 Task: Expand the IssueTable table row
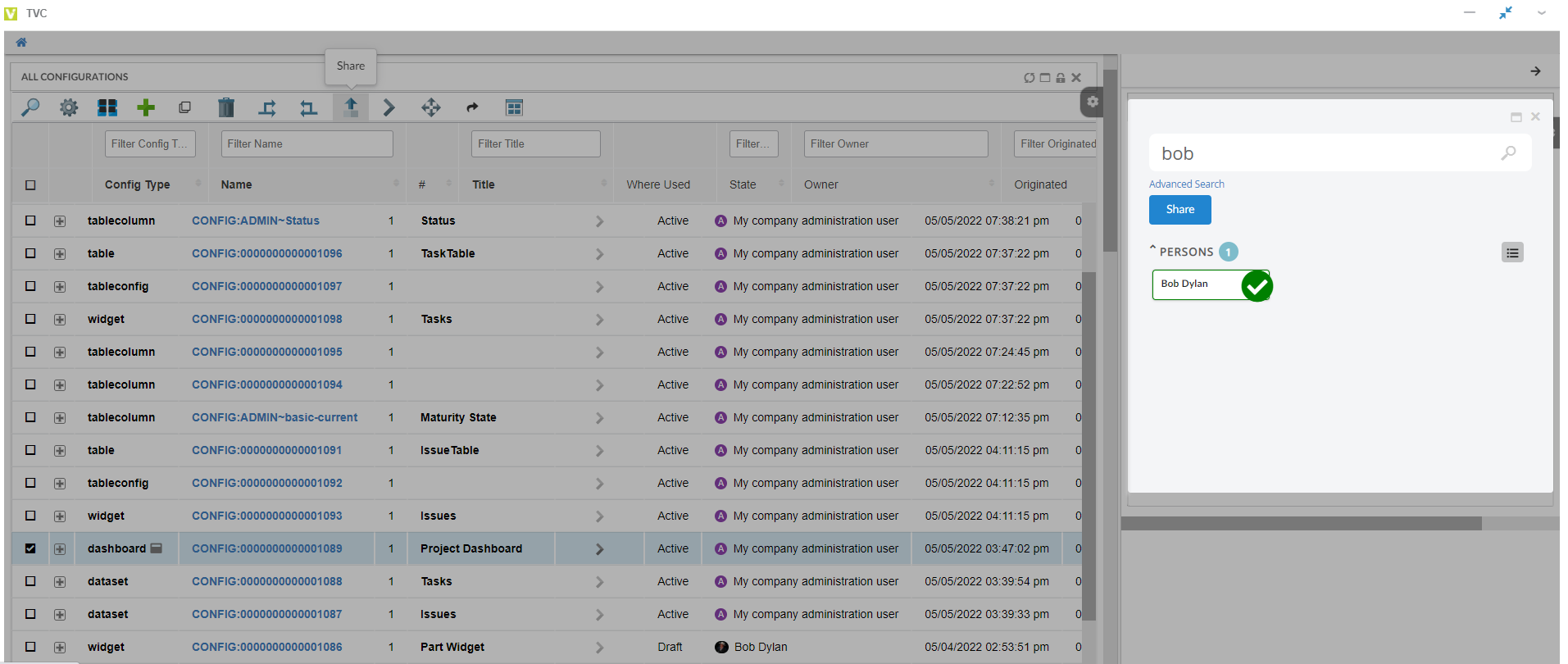click(60, 451)
